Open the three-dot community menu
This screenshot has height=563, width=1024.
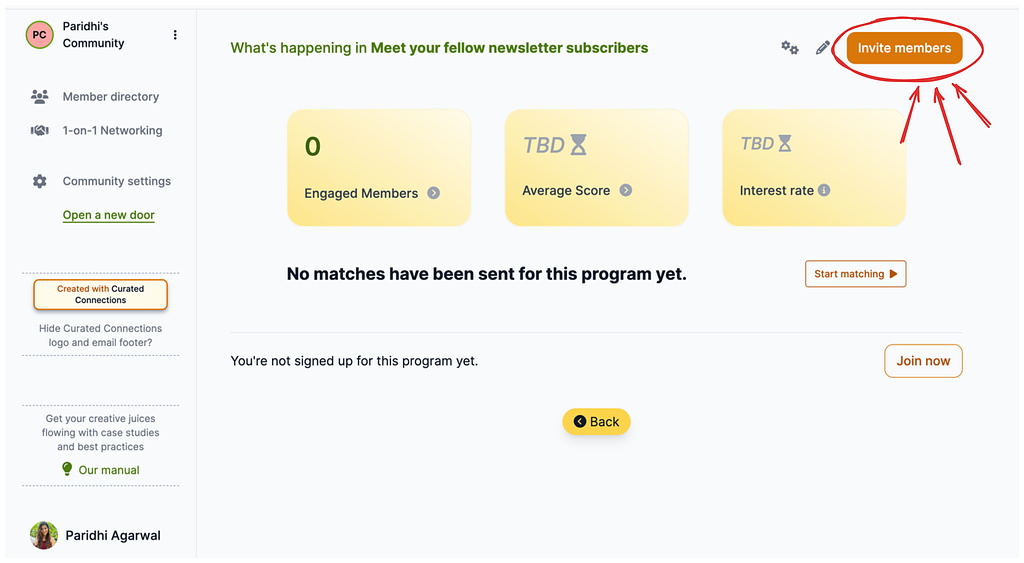point(175,35)
